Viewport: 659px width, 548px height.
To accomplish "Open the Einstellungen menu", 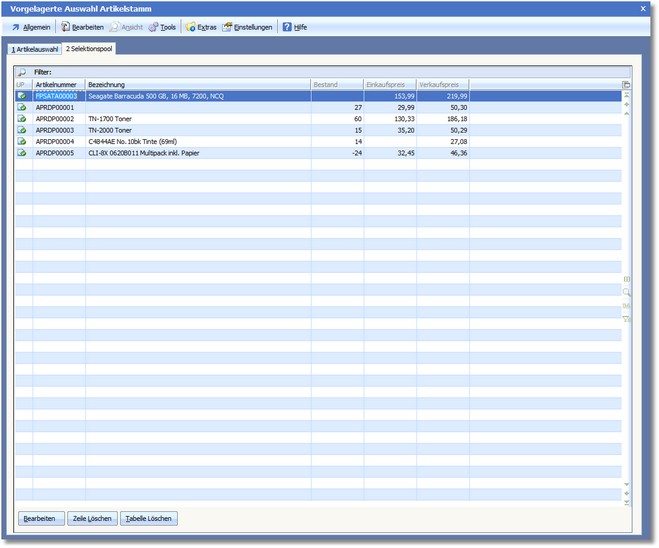I will pyautogui.click(x=247, y=27).
